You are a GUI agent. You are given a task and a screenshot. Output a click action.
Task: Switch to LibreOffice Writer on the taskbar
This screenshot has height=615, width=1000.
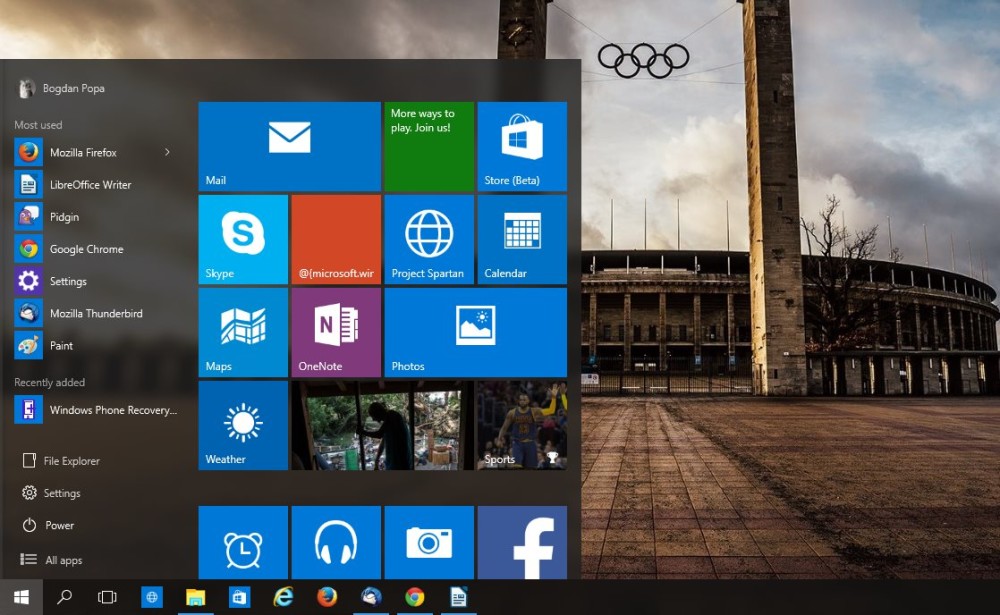(x=458, y=597)
